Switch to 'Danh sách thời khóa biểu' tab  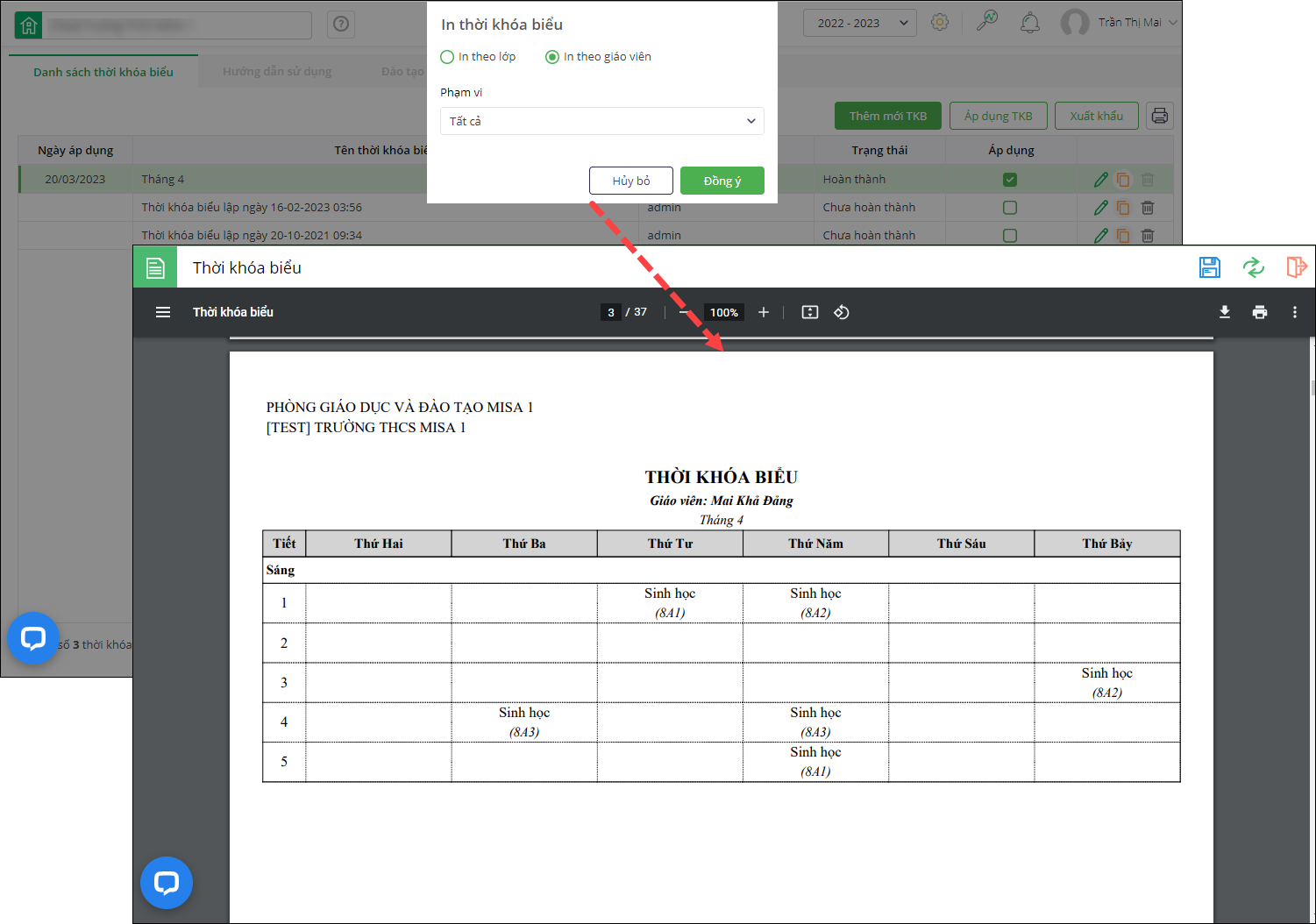[x=103, y=72]
